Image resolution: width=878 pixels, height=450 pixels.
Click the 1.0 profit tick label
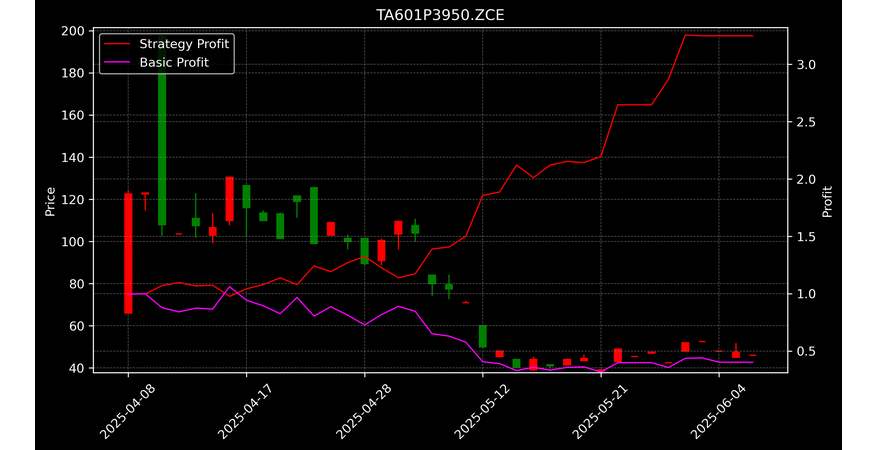(806, 294)
